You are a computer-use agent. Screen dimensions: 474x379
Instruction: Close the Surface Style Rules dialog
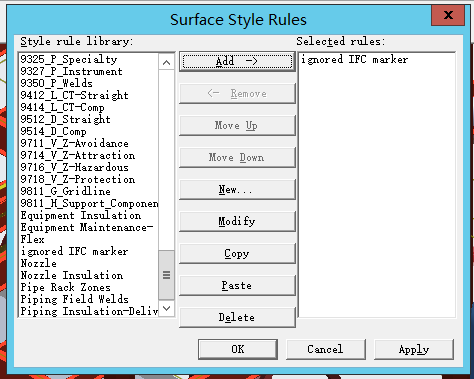tap(448, 15)
